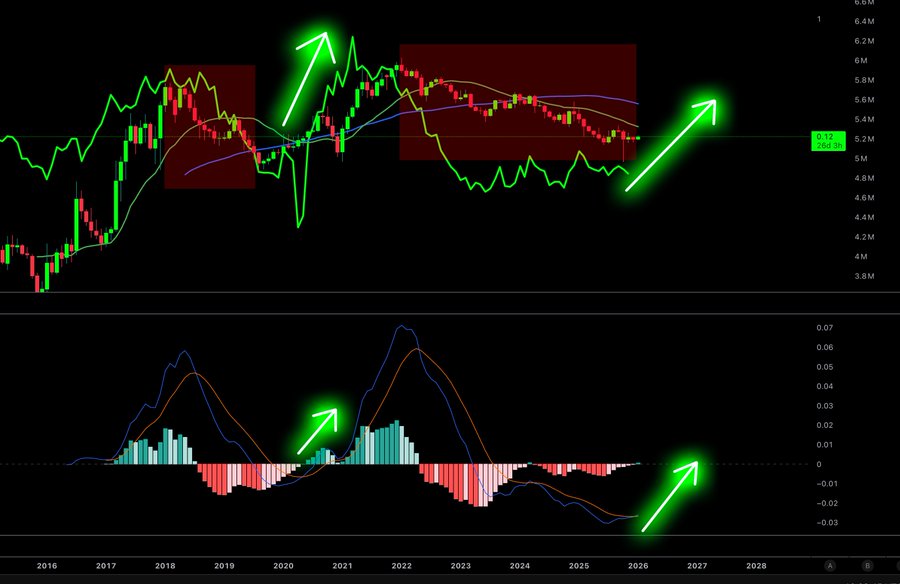Image resolution: width=900 pixels, height=584 pixels.
Task: Select the small red rectangle over 2018-2019
Action: click(209, 126)
